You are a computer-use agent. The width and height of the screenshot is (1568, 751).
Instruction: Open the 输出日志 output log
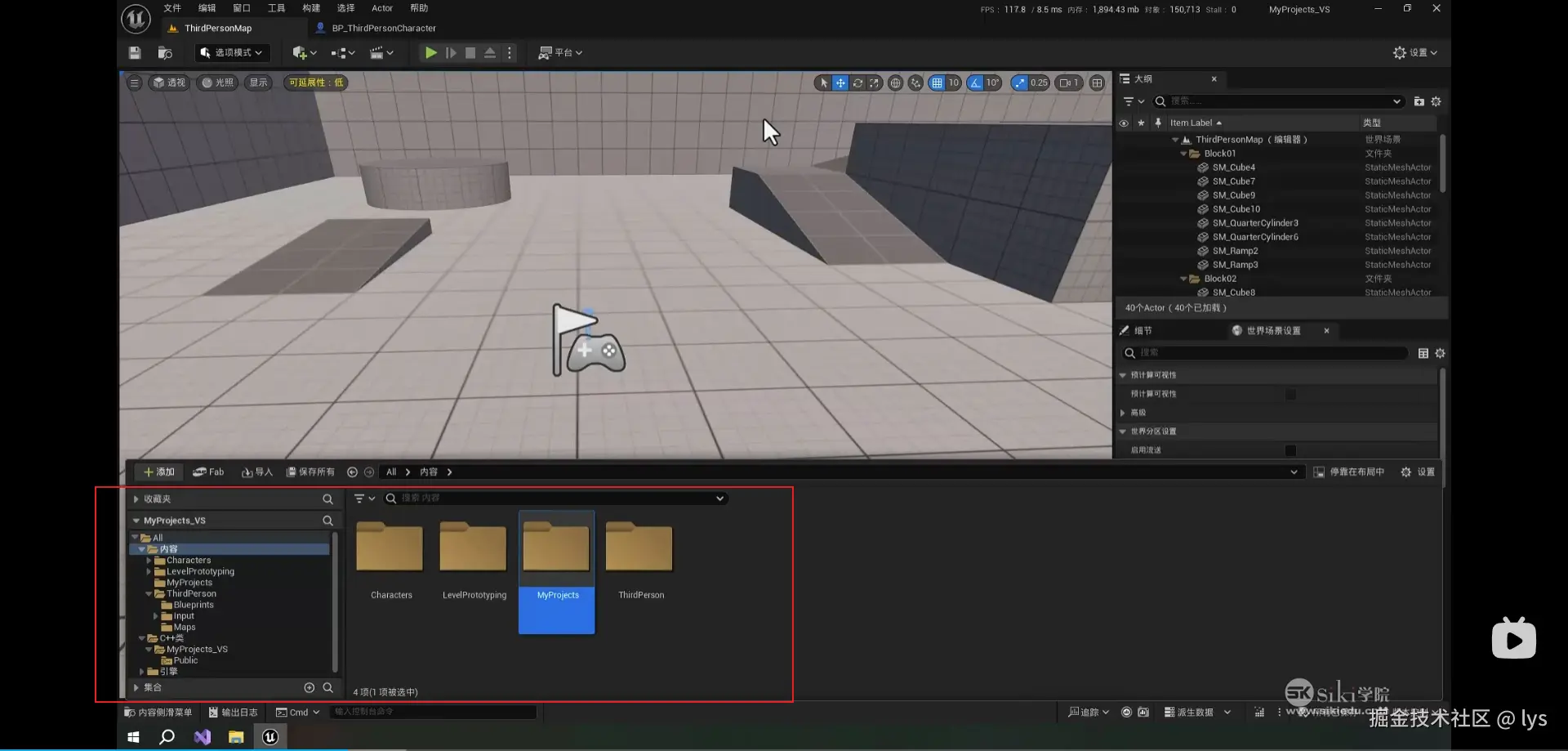point(233,713)
